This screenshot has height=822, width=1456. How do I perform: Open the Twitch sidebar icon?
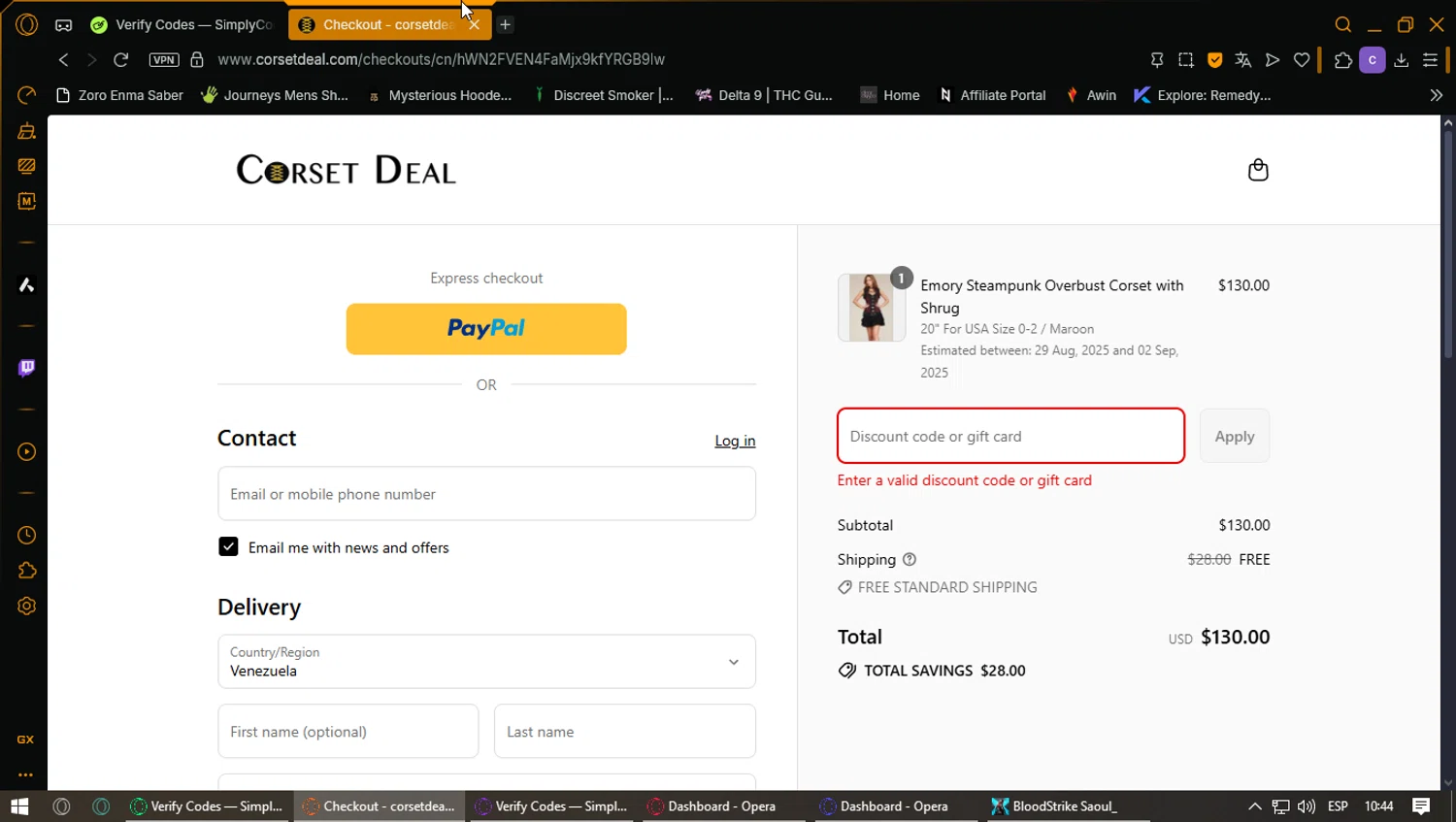pyautogui.click(x=27, y=368)
